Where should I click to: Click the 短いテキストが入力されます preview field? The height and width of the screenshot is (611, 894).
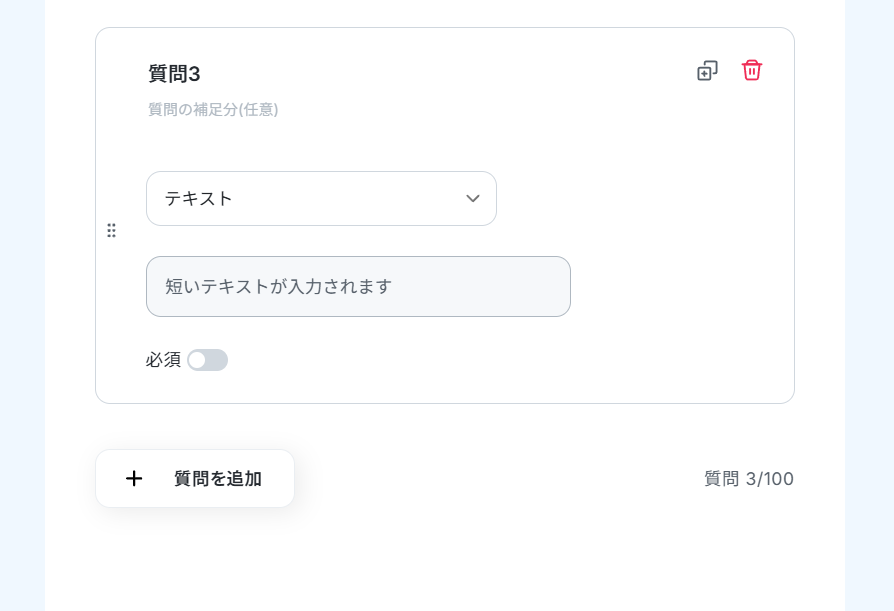[x=359, y=287]
